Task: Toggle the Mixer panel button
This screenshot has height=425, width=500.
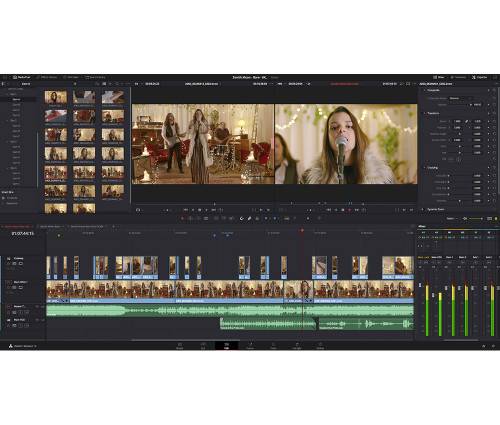Action: (x=440, y=77)
